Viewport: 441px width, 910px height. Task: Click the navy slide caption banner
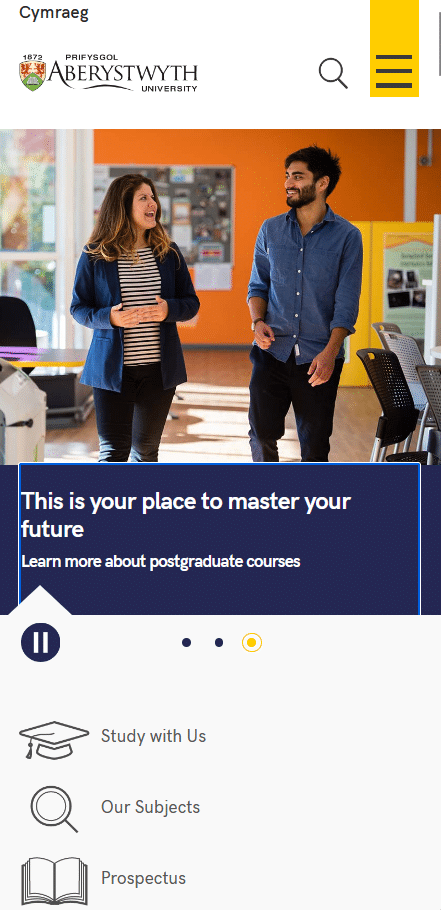(219, 539)
